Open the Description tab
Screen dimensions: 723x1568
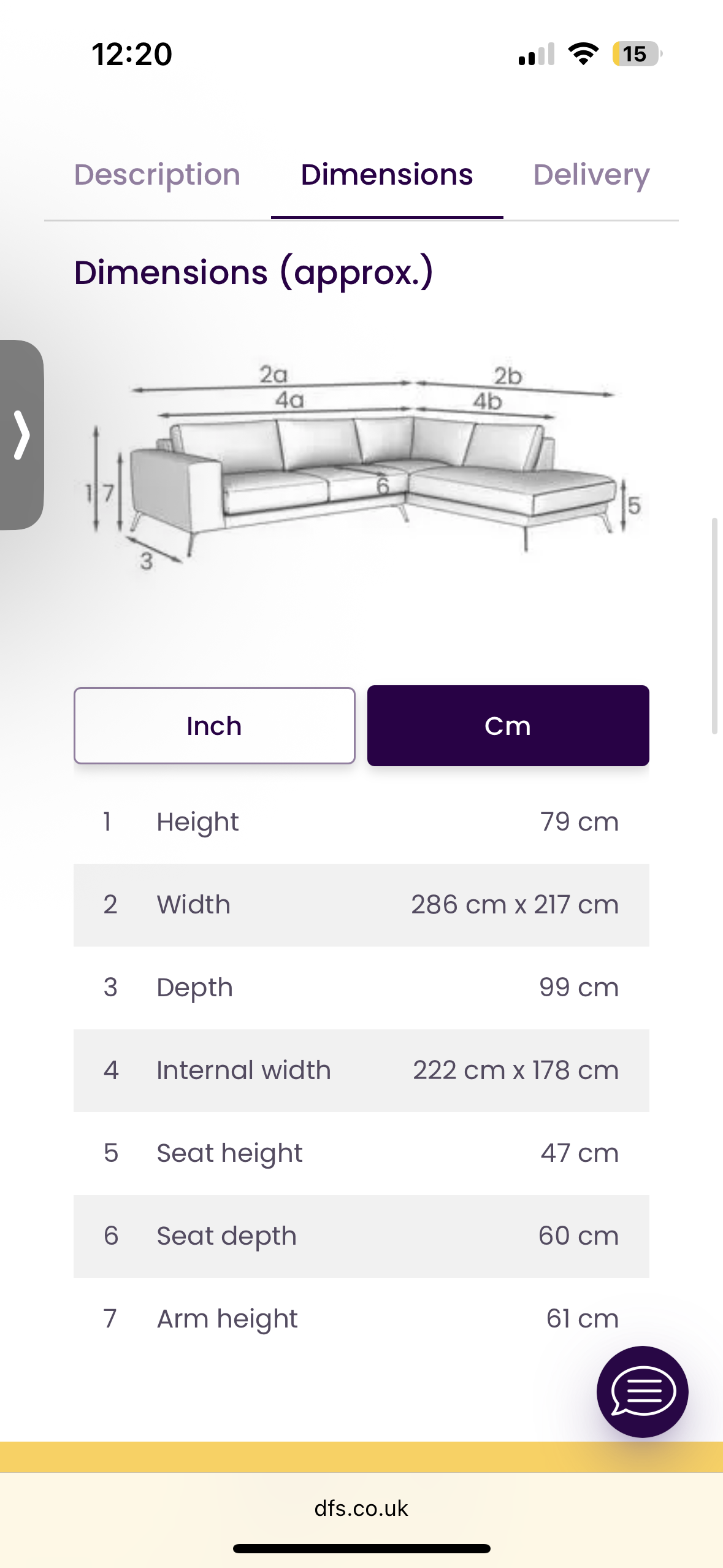pyautogui.click(x=157, y=175)
